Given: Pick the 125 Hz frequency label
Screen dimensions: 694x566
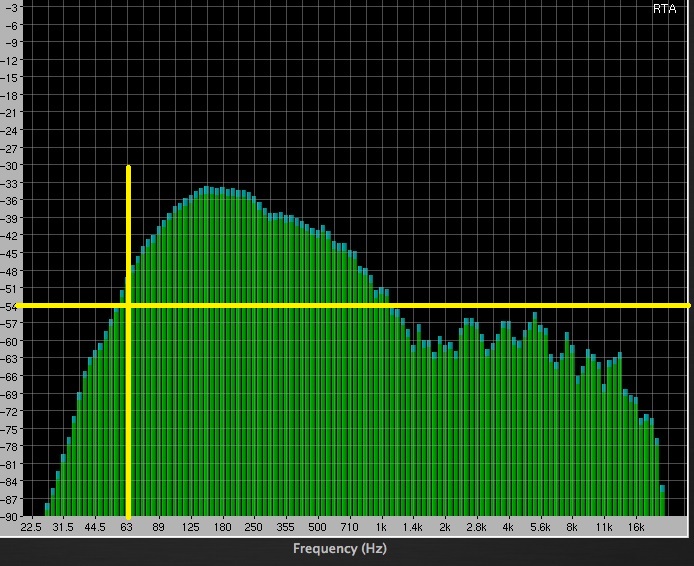Looking at the screenshot, I should pyautogui.click(x=190, y=526).
